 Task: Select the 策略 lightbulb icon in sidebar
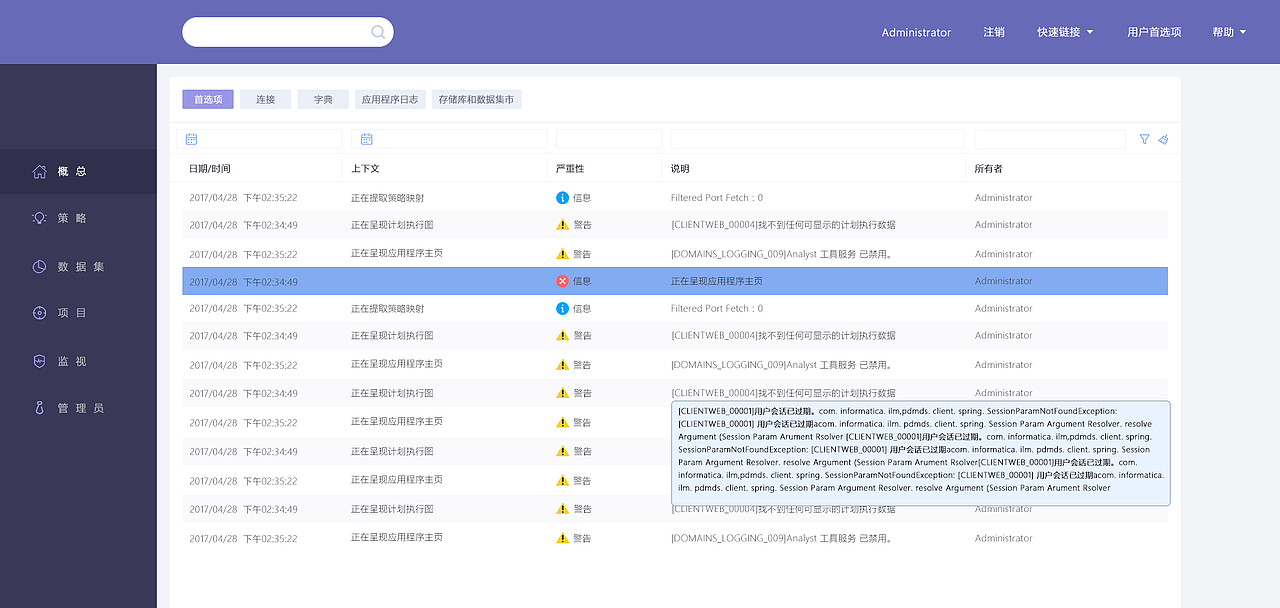click(39, 218)
